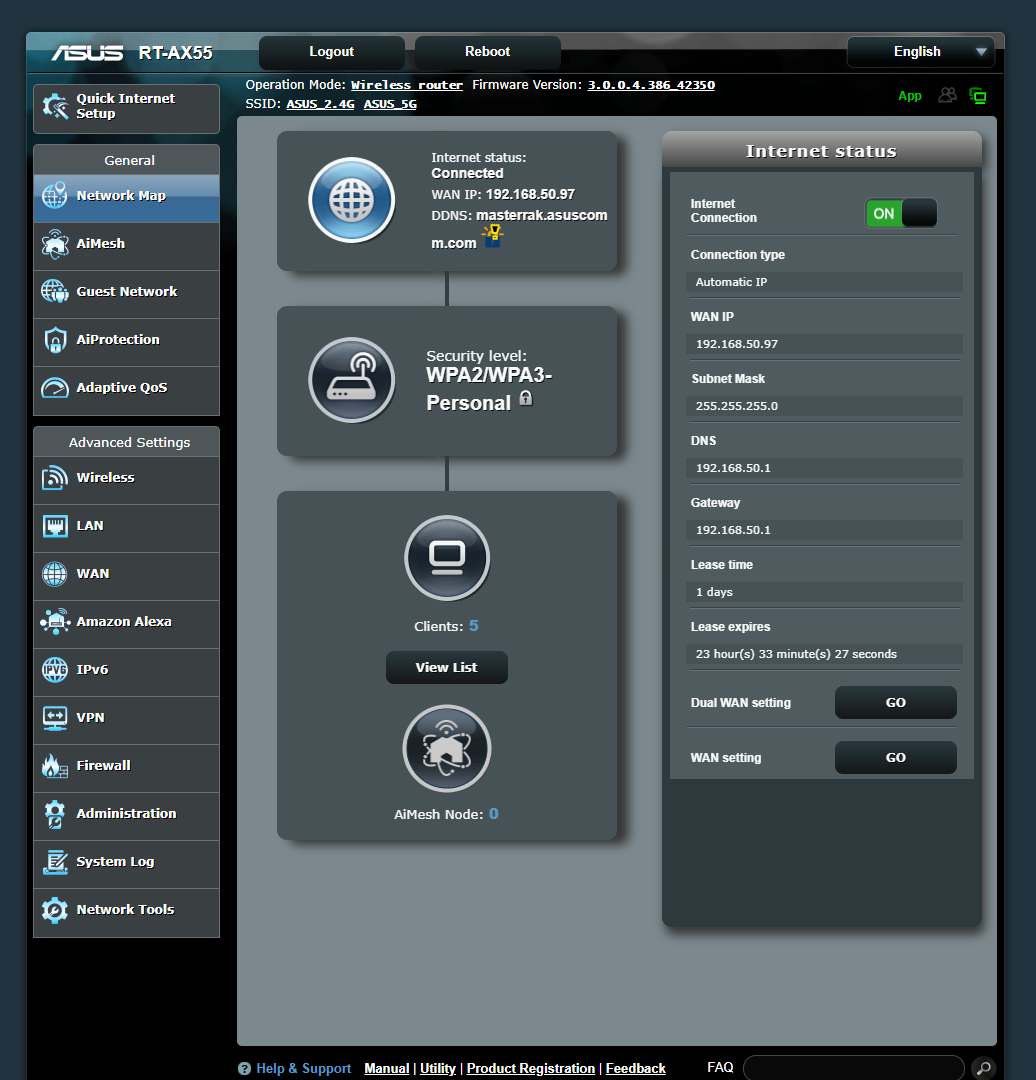Click the FAQ search input field
Viewport: 1036px width, 1080px height.
853,1068
